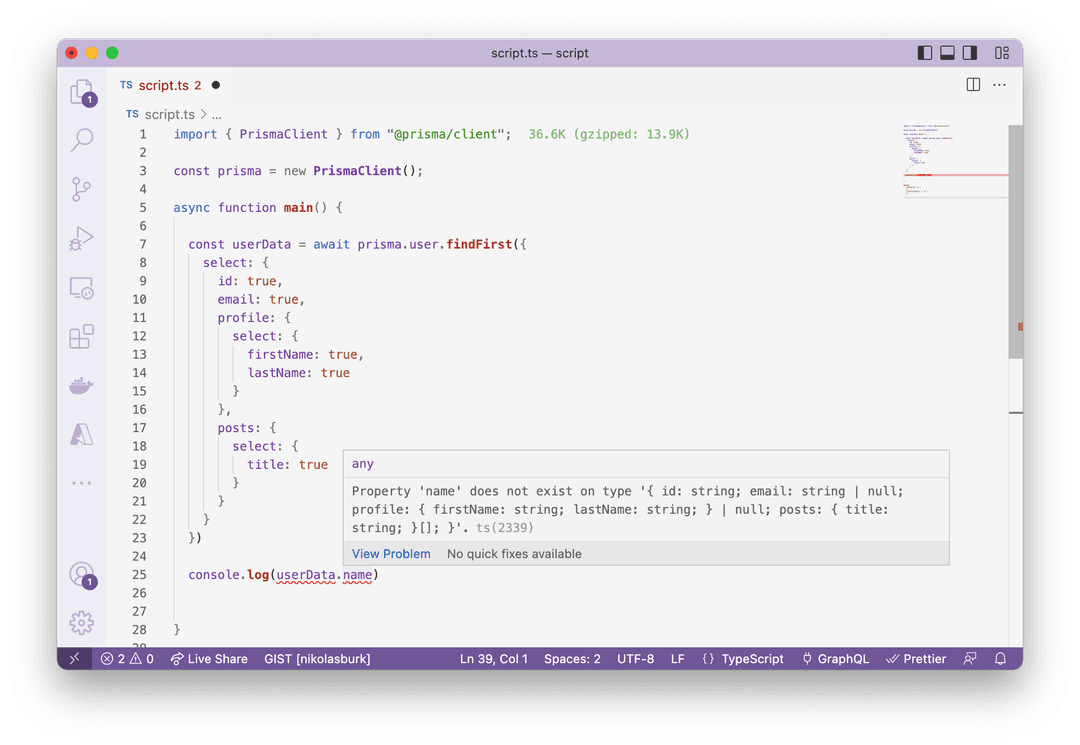Select the Docker icon in the activity bar

point(81,385)
